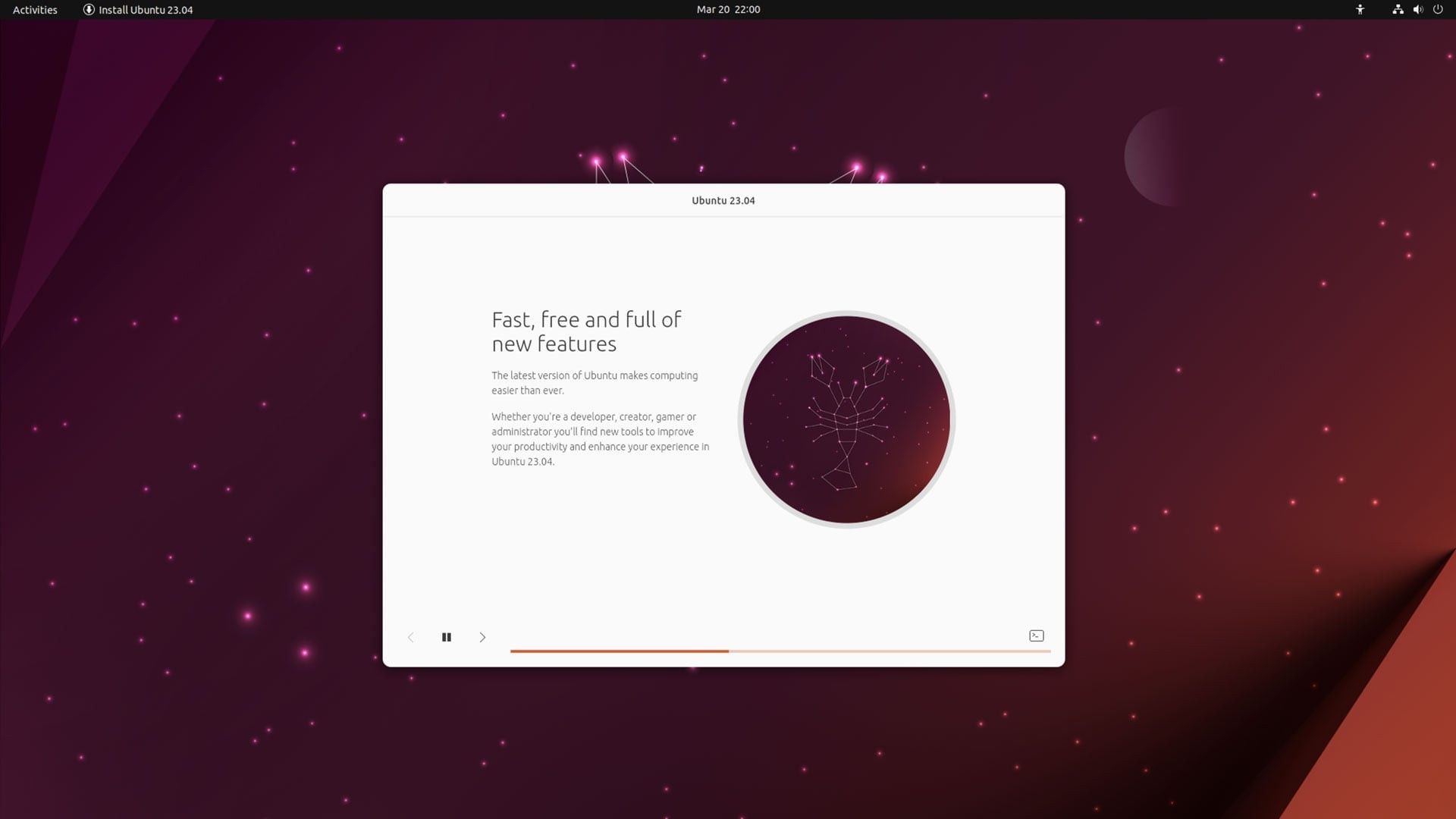Click the volume icon in the system tray
Viewport: 1456px width, 819px height.
tap(1417, 10)
